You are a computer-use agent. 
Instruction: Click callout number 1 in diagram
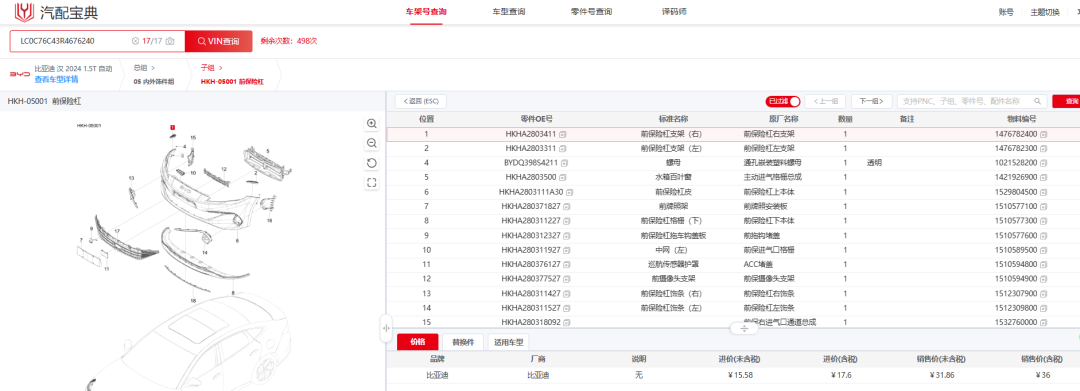[x=172, y=127]
